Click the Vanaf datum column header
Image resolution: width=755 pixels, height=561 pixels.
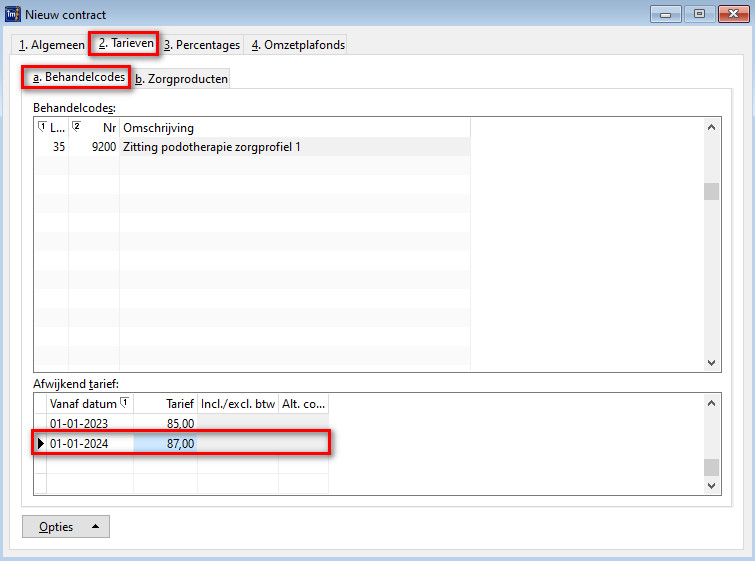[x=84, y=404]
